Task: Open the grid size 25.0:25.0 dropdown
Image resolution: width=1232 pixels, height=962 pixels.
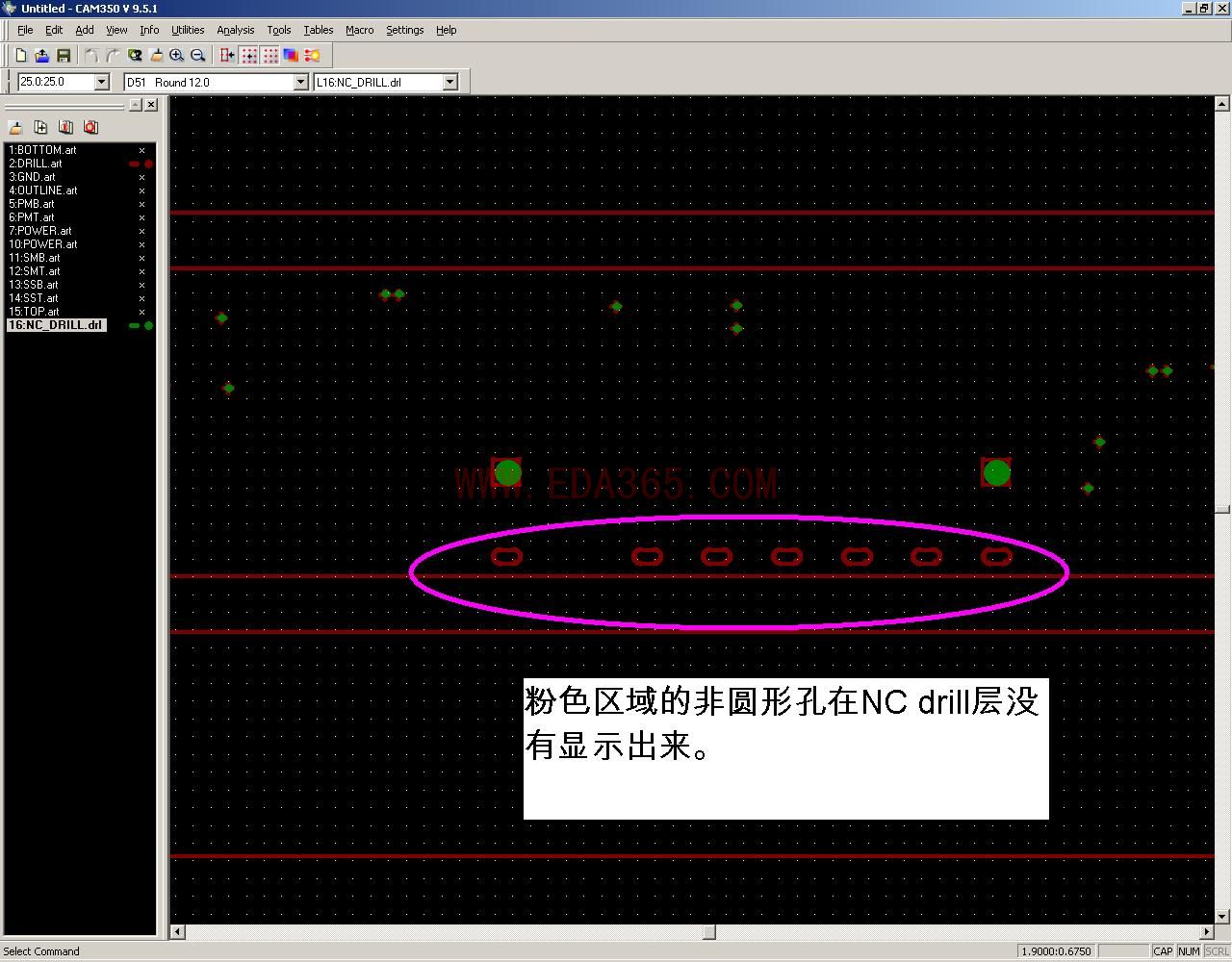Action: [101, 82]
